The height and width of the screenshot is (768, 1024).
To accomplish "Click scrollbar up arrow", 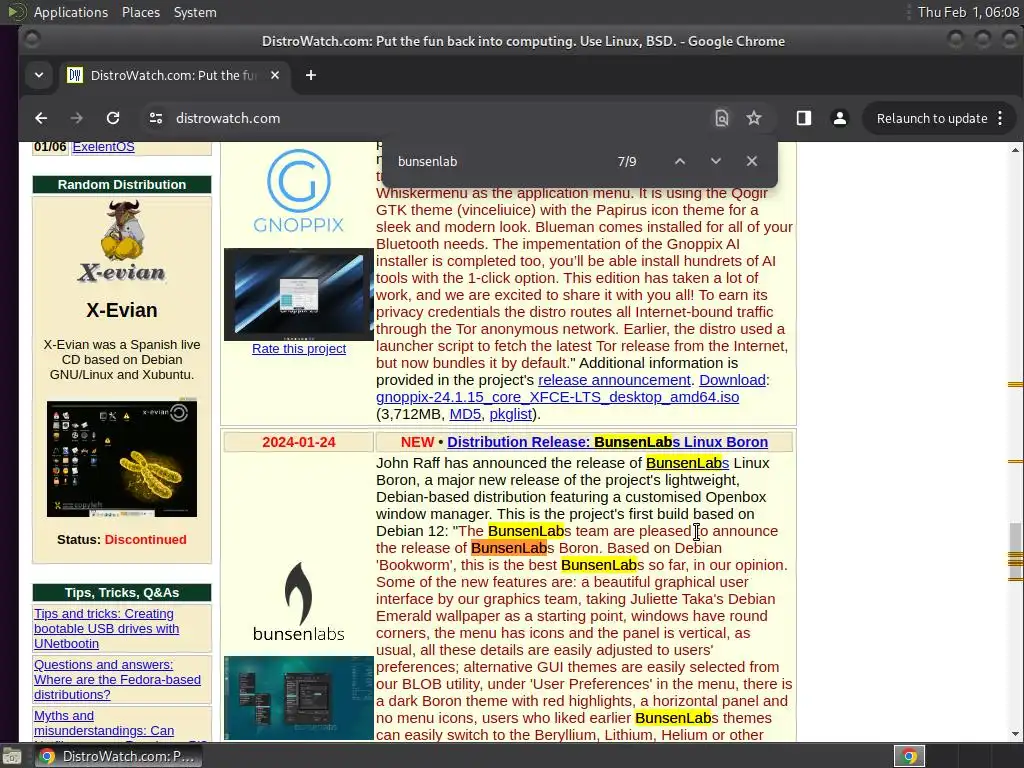I will pyautogui.click(x=1015, y=150).
